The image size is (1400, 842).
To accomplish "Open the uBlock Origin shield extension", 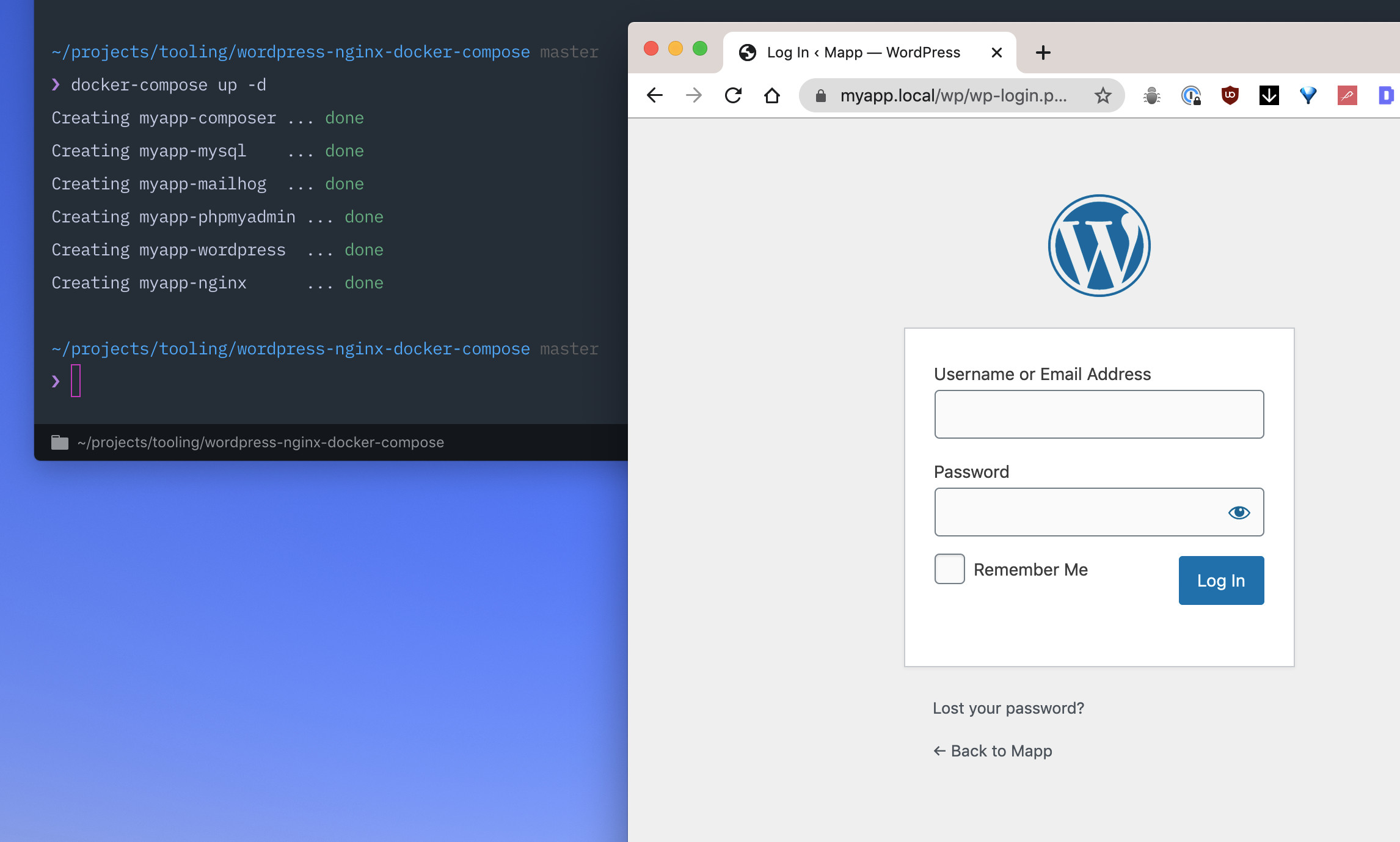I will [x=1230, y=95].
